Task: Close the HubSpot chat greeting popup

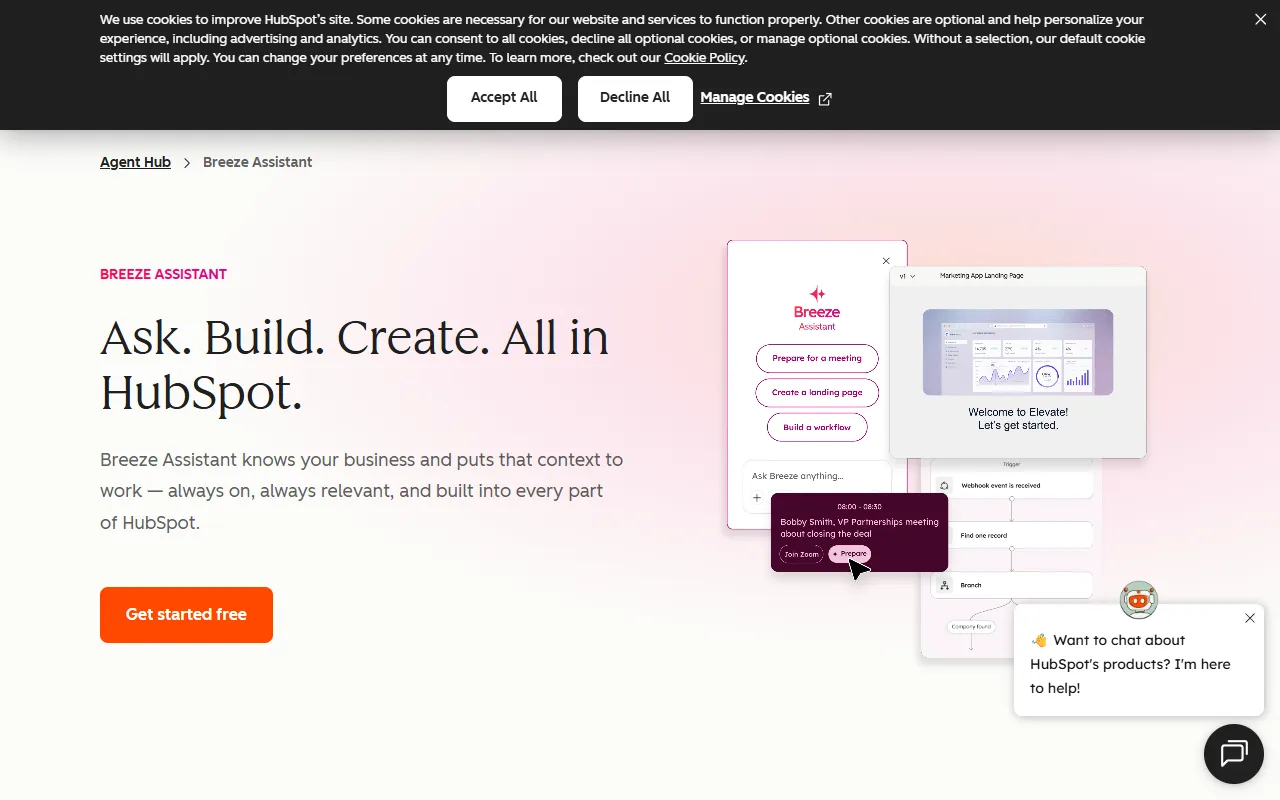Action: pos(1250,618)
